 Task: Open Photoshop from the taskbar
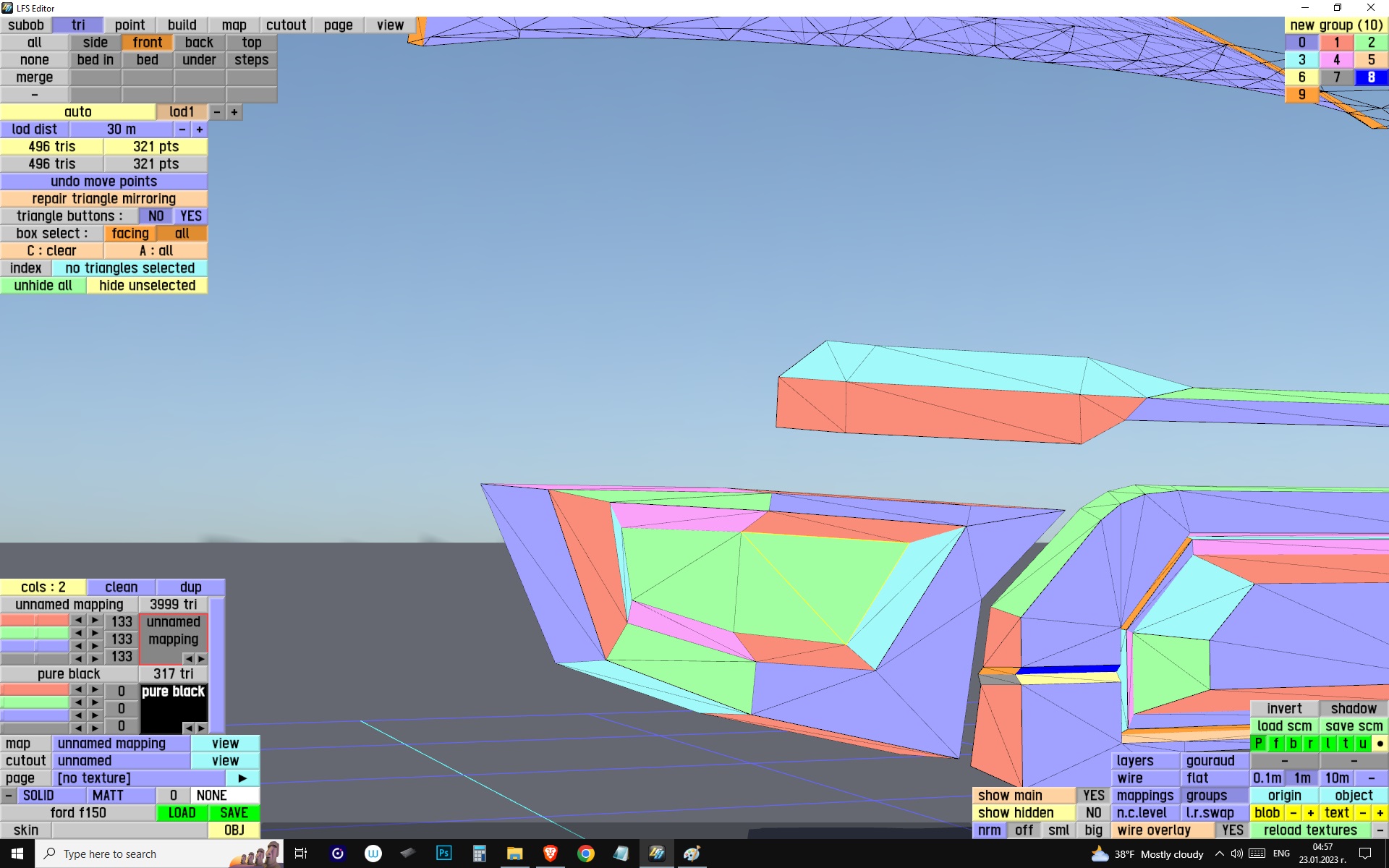coord(443,854)
